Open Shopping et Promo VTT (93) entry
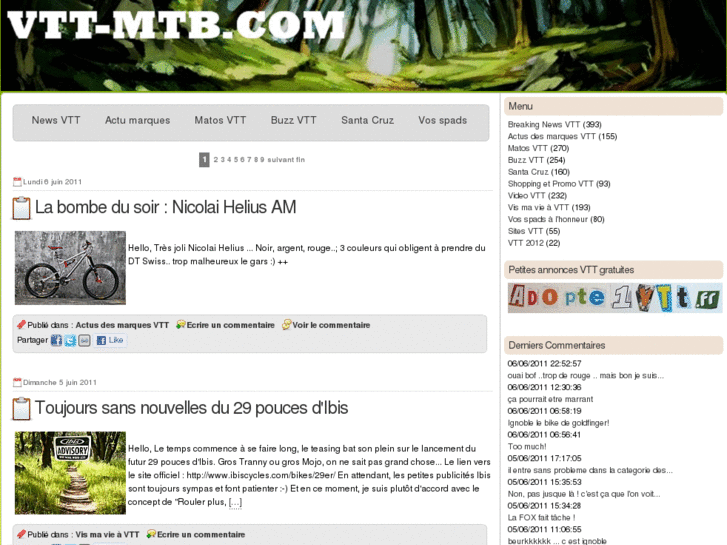 tap(559, 184)
